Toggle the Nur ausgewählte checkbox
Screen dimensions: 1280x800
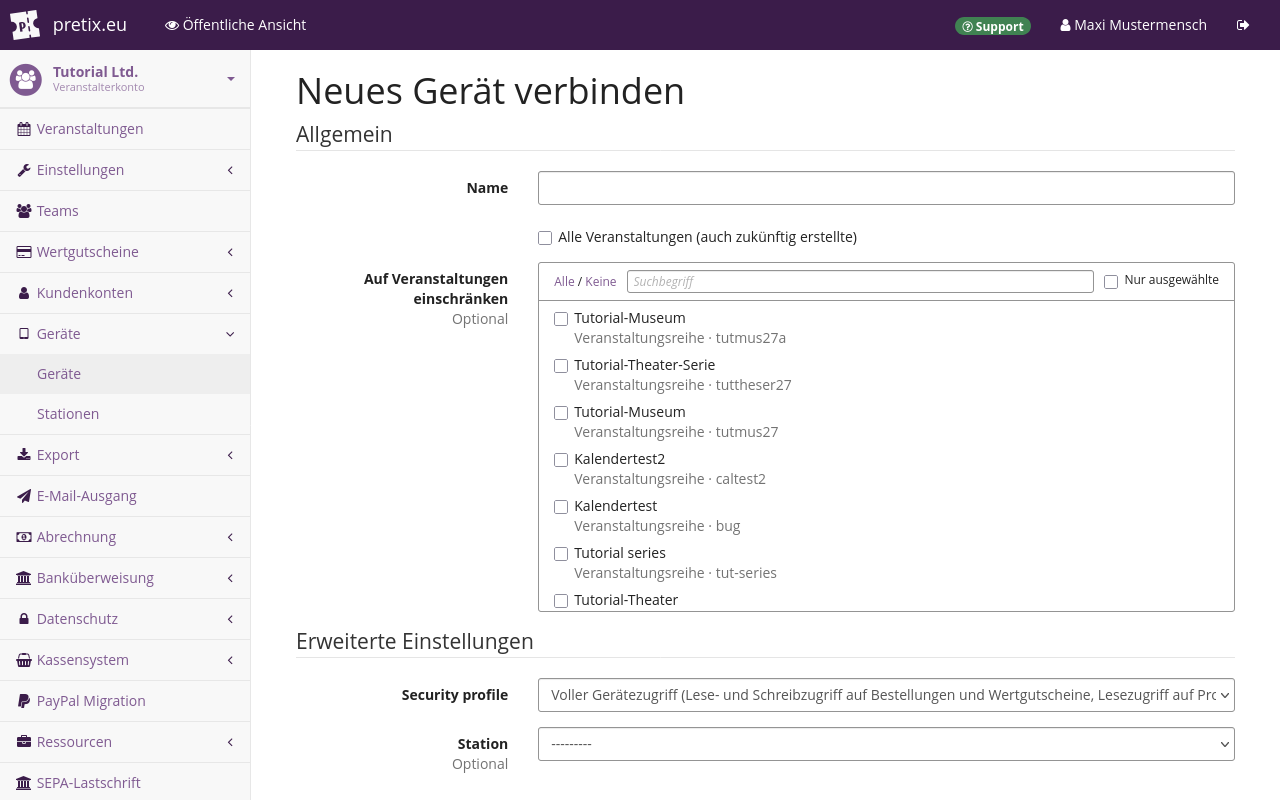point(1111,282)
